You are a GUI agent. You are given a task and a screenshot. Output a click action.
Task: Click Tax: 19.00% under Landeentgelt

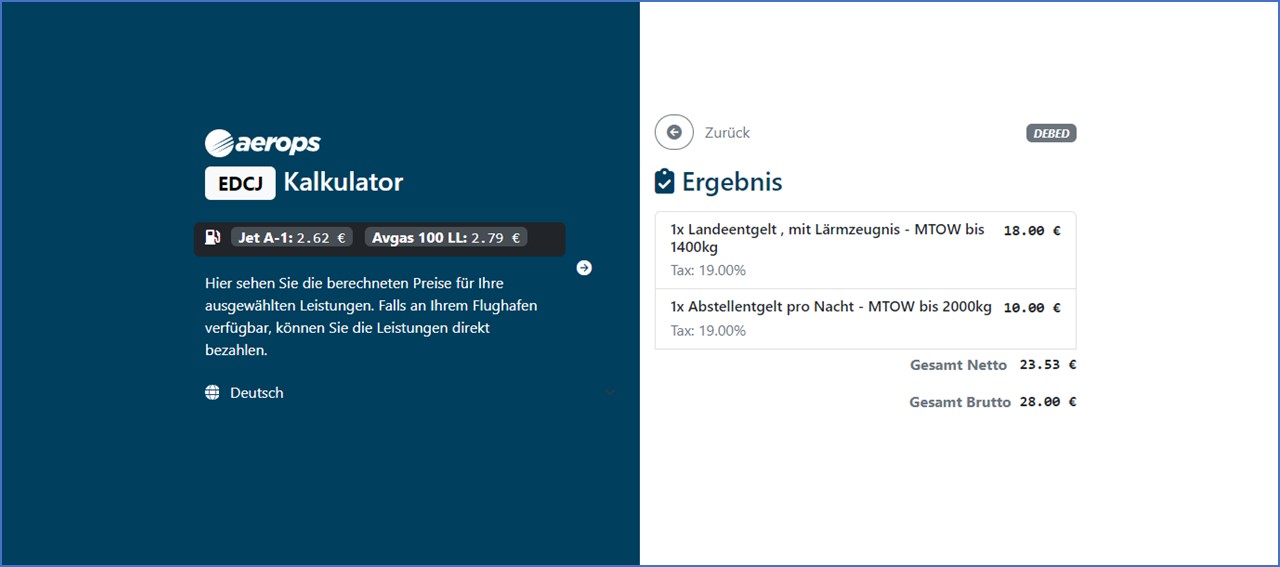tap(708, 270)
